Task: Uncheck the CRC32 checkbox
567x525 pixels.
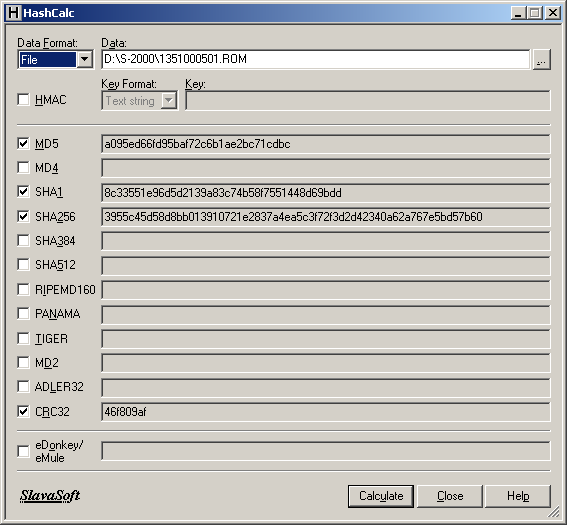Action: click(24, 411)
